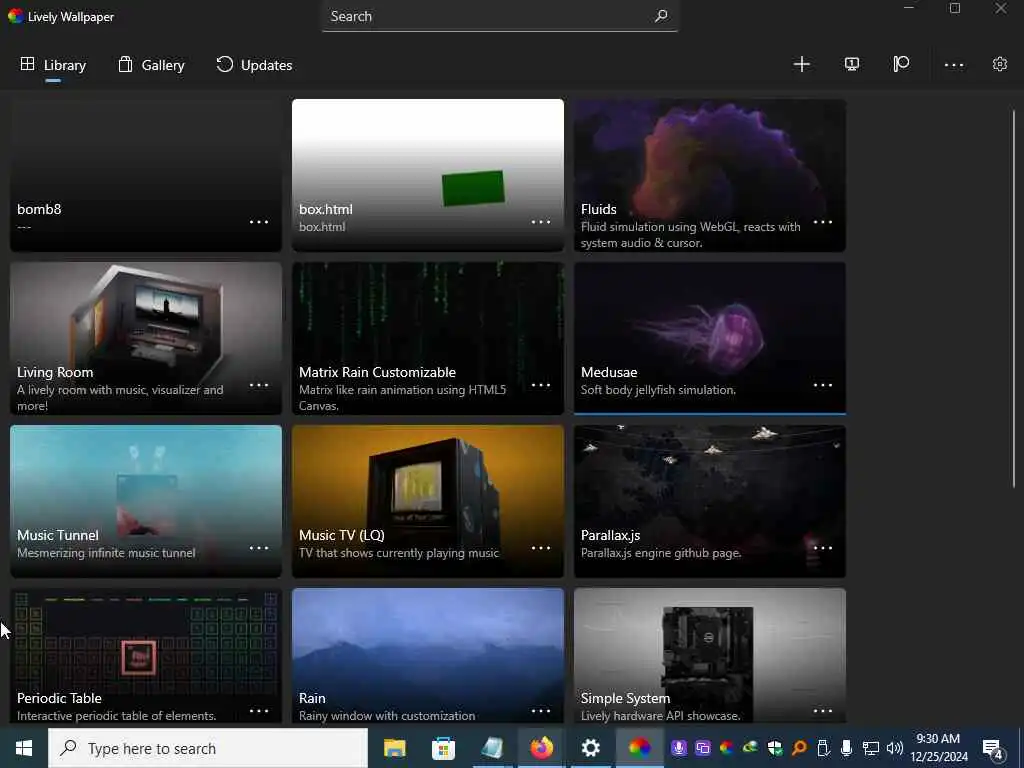Switch to the Updates tab
The image size is (1024, 768).
click(x=254, y=65)
